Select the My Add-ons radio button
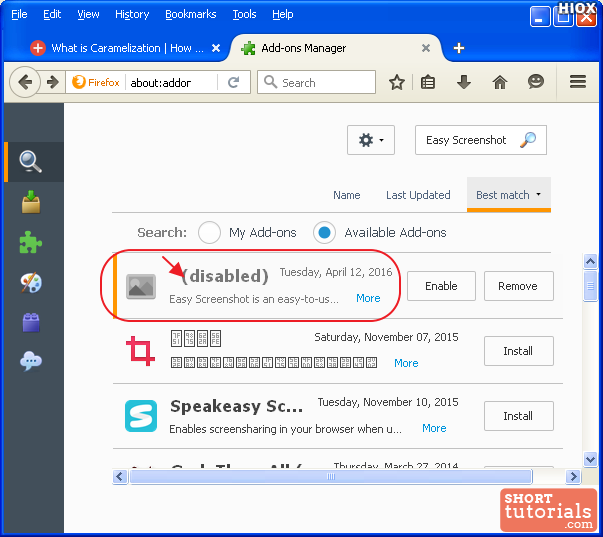This screenshot has width=603, height=537. pyautogui.click(x=209, y=232)
